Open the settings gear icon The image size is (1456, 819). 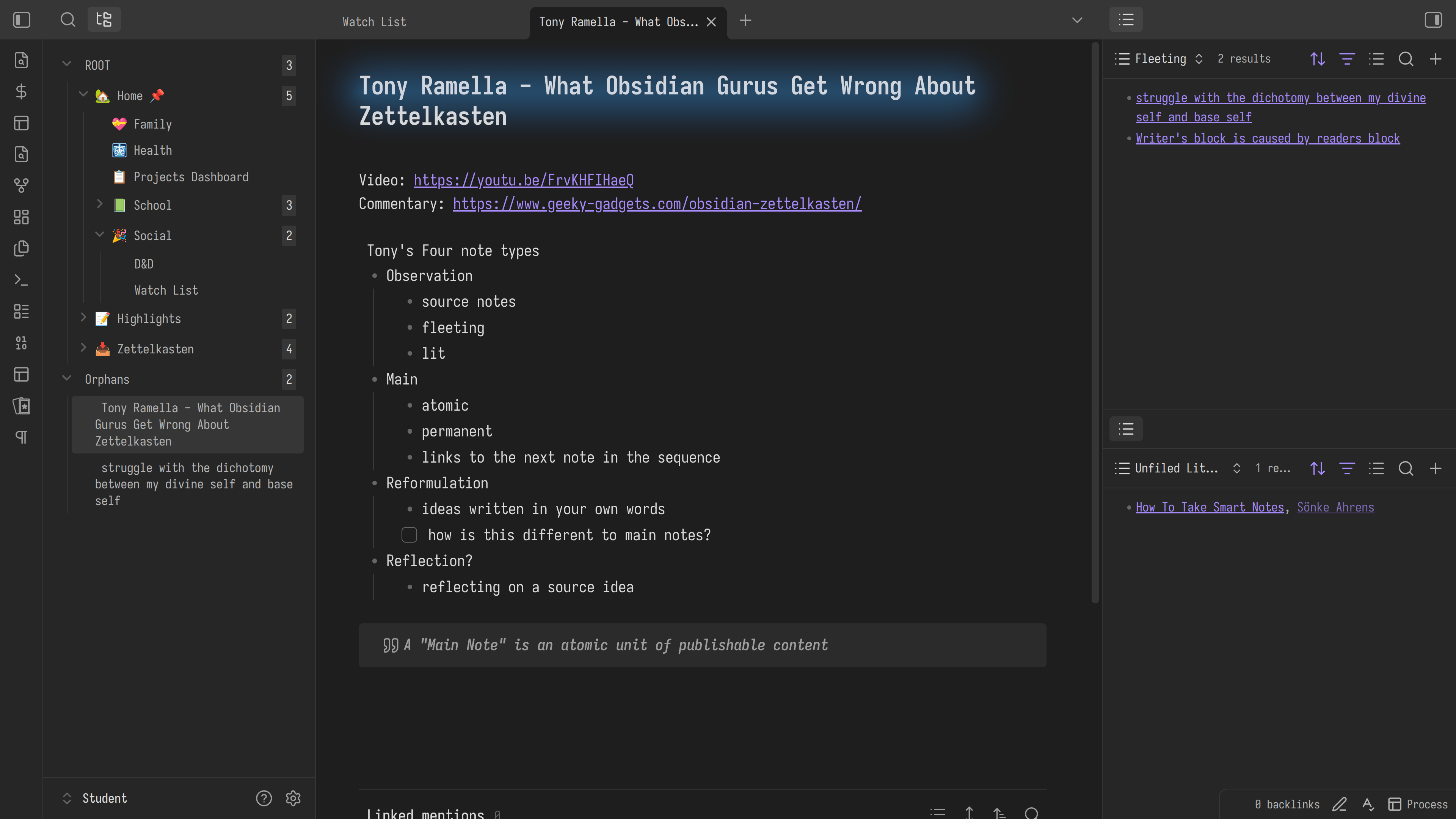point(293,798)
